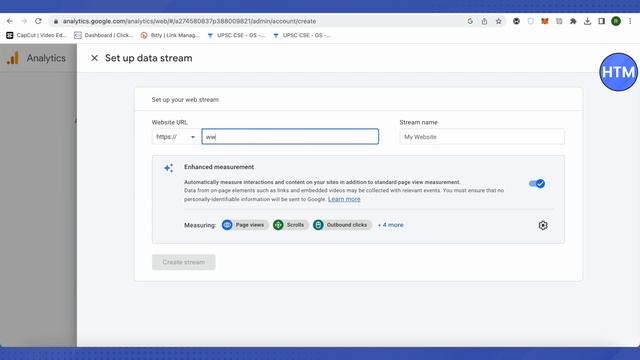Viewport: 640px width, 360px height.
Task: Open the Dashboard ClickUp bookmark
Action: pyautogui.click(x=104, y=36)
